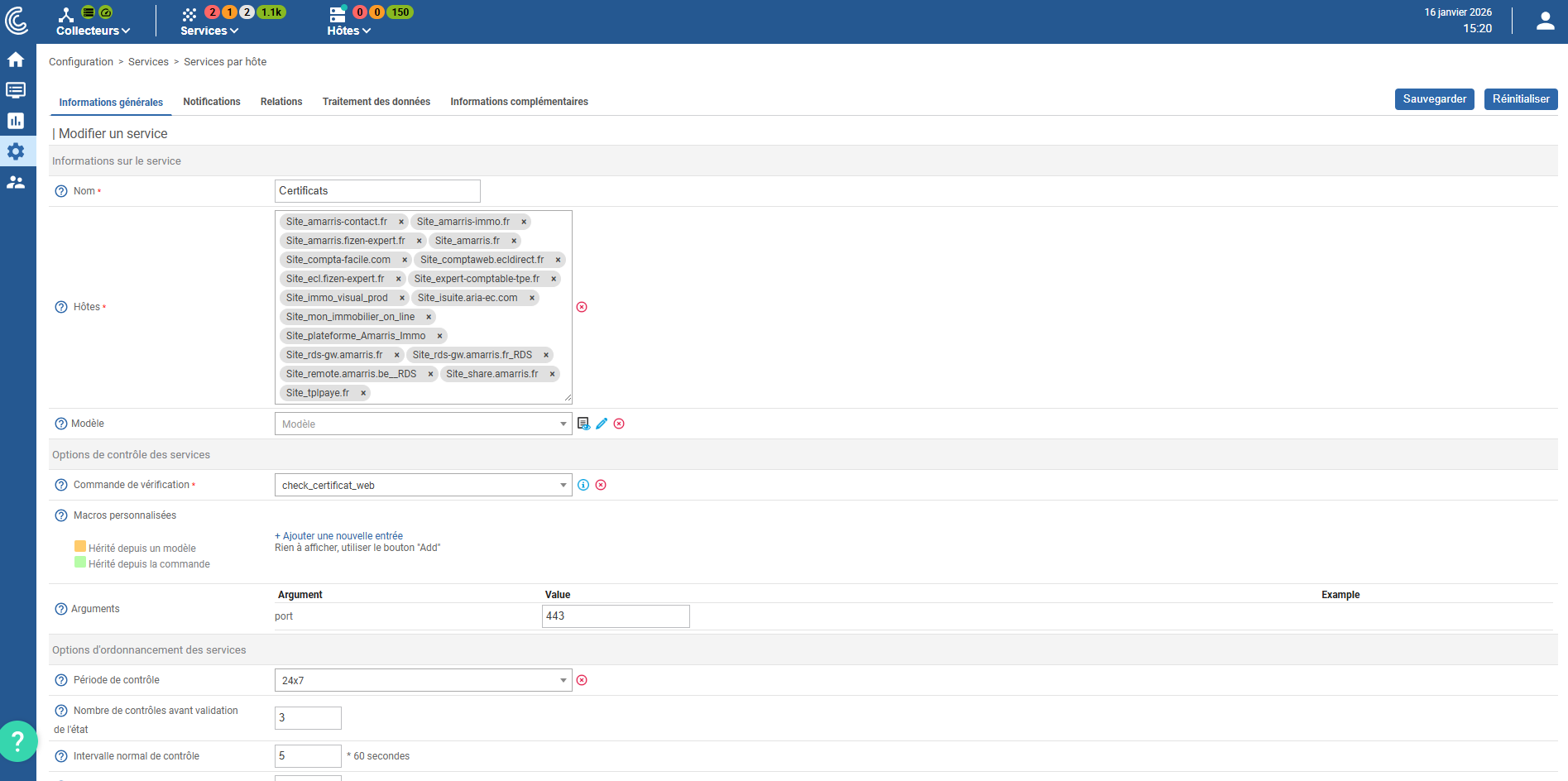Open the 24x7 control period dropdown
The image size is (1568, 781).
pos(423,681)
